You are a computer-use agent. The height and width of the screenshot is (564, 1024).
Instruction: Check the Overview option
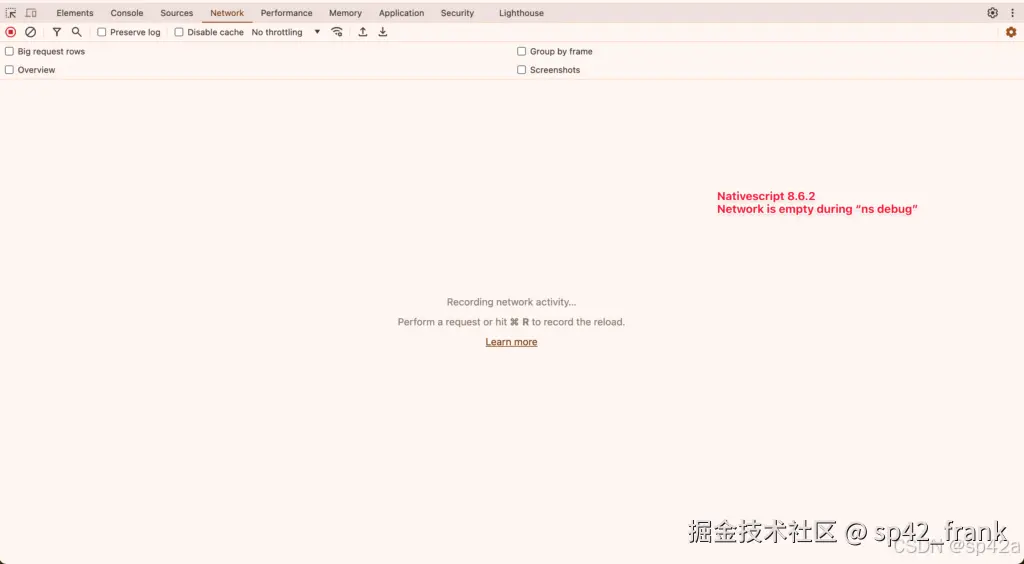point(9,70)
